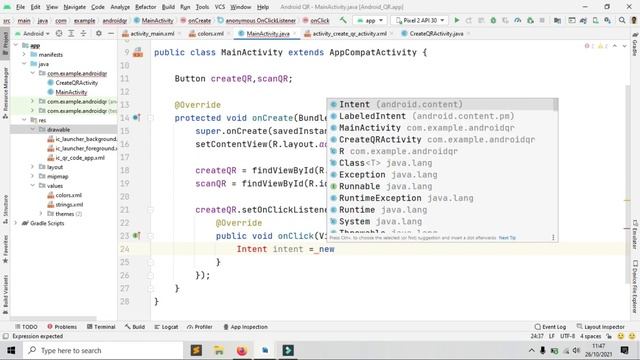Screen dimensions: 640x360
Task: Click the Windows Start button
Action: point(11,350)
